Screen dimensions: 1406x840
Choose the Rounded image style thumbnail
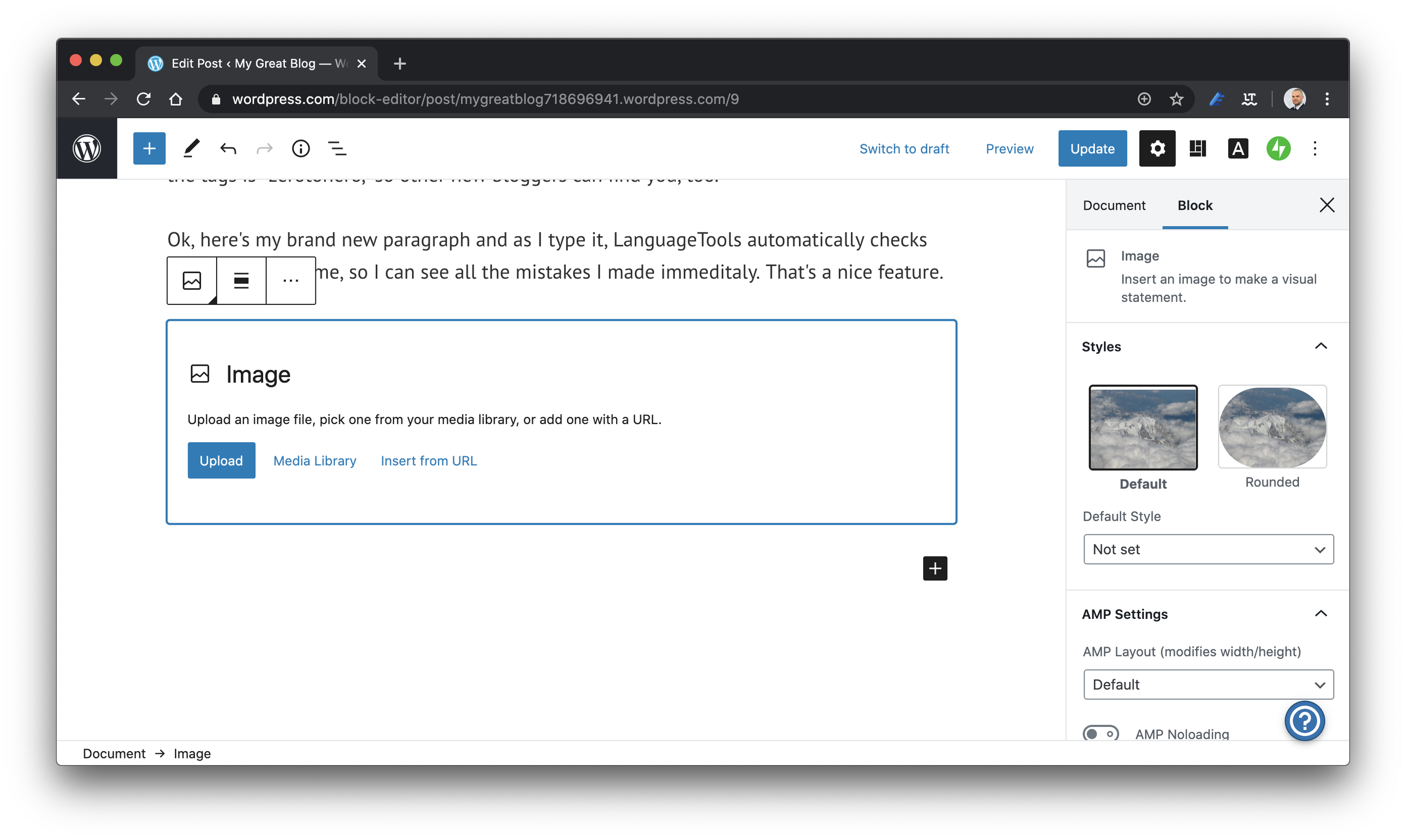(x=1272, y=427)
